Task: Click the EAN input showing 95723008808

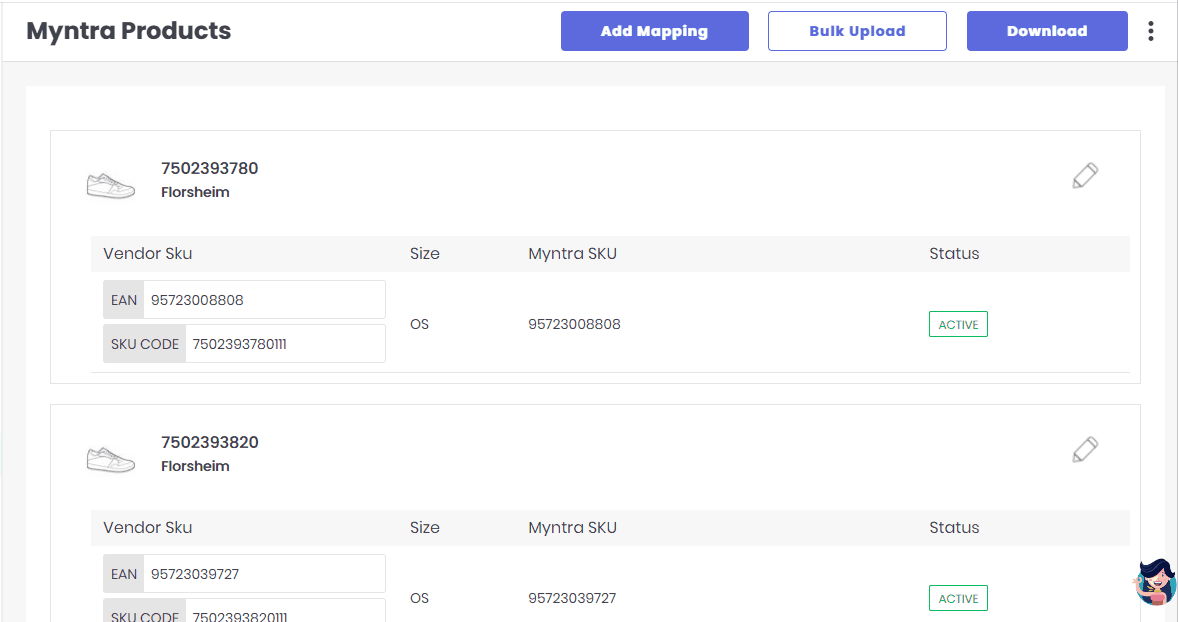Action: [265, 299]
